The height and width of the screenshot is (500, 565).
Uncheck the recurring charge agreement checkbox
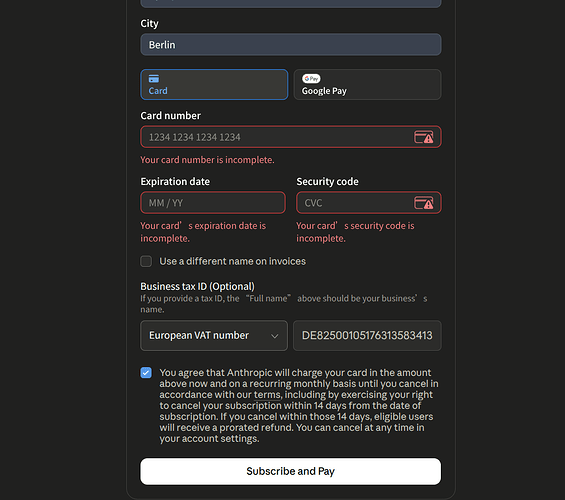(x=146, y=372)
